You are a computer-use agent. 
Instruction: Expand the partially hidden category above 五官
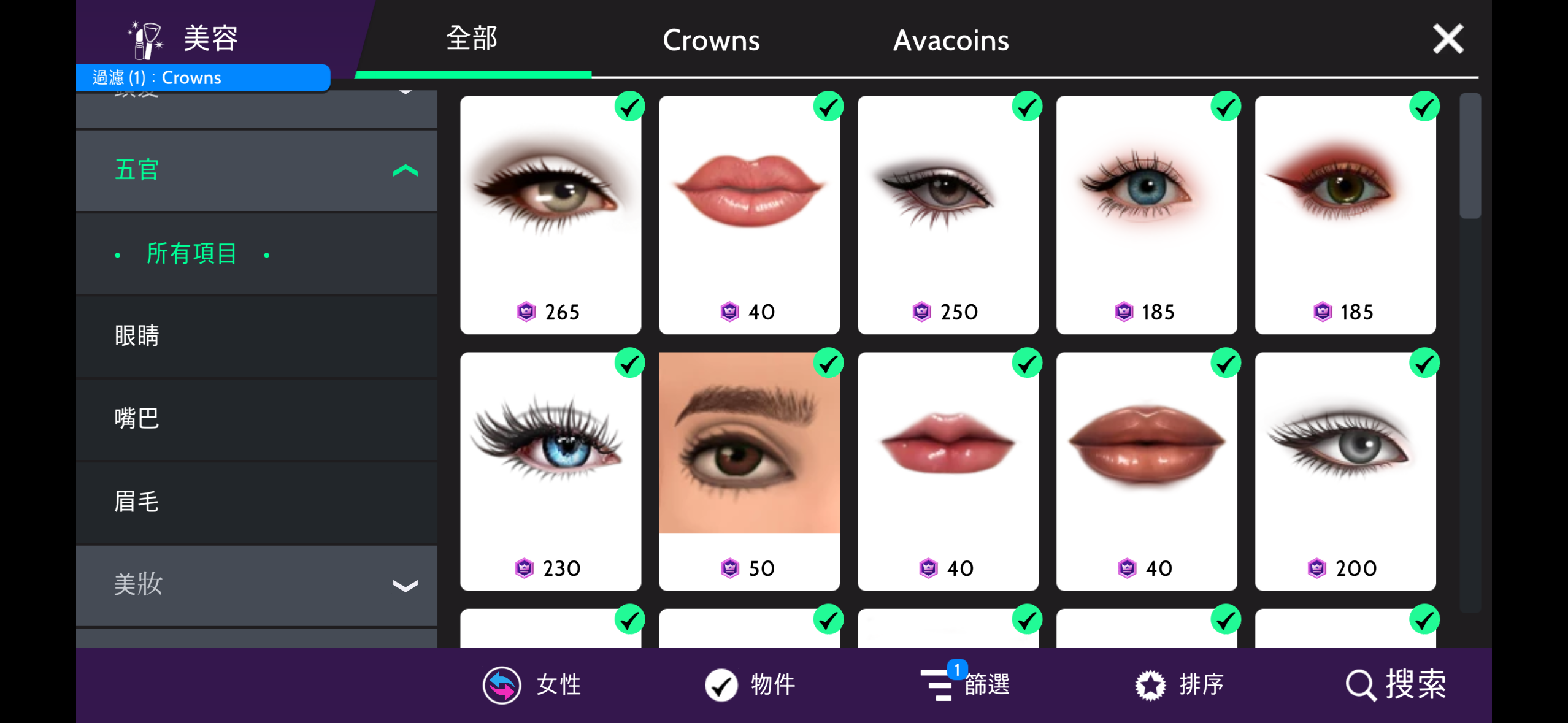tap(256, 109)
